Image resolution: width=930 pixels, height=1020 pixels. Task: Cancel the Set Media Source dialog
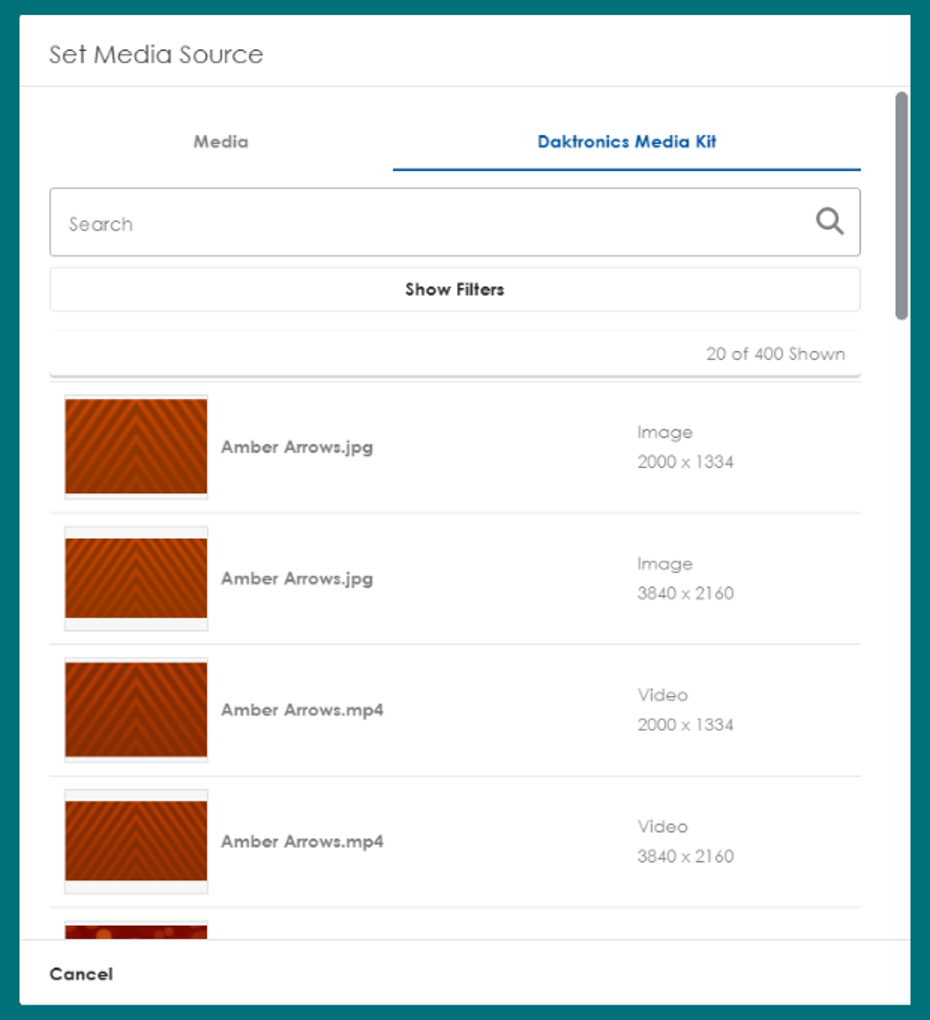coord(81,974)
